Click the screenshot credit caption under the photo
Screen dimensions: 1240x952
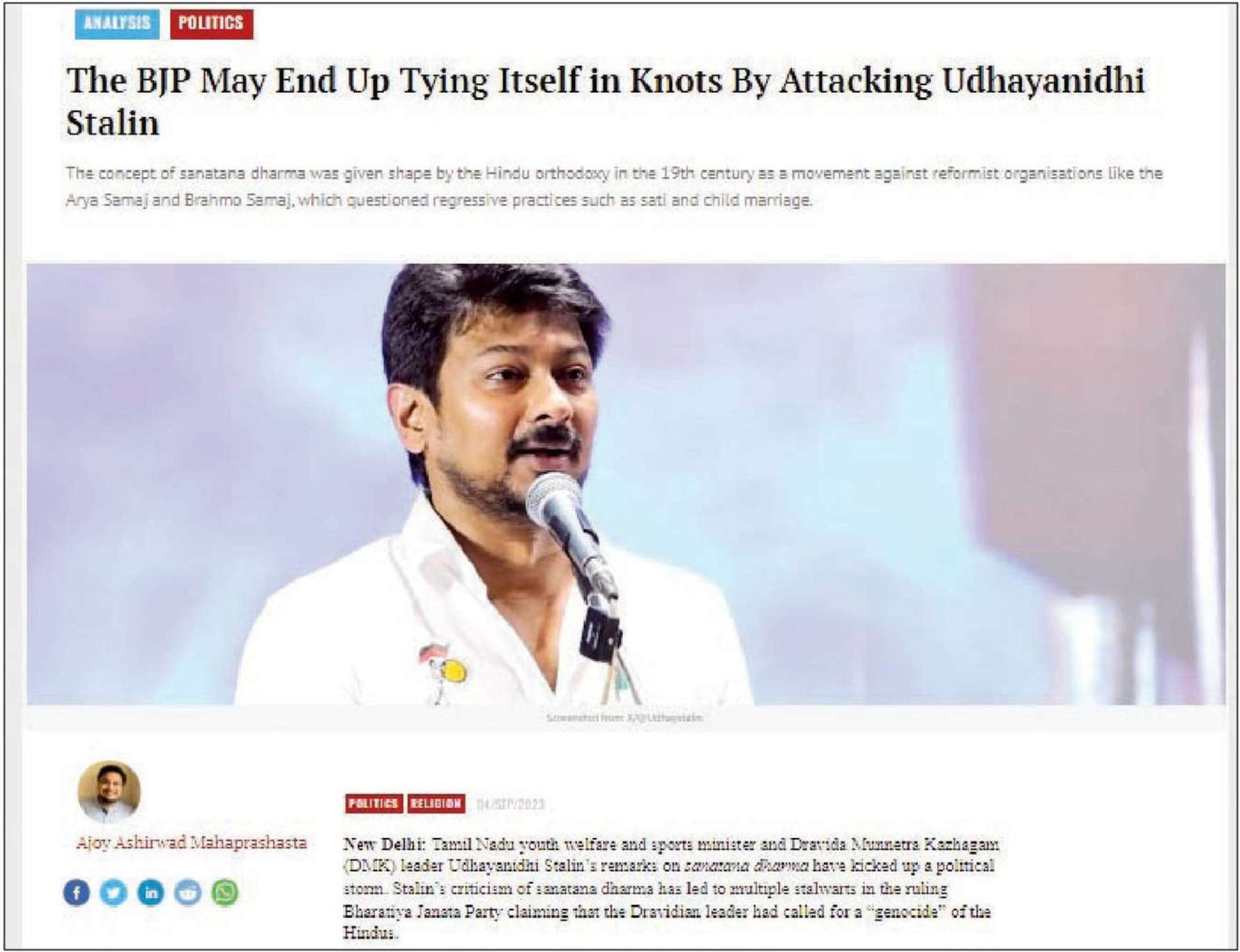coord(625,718)
